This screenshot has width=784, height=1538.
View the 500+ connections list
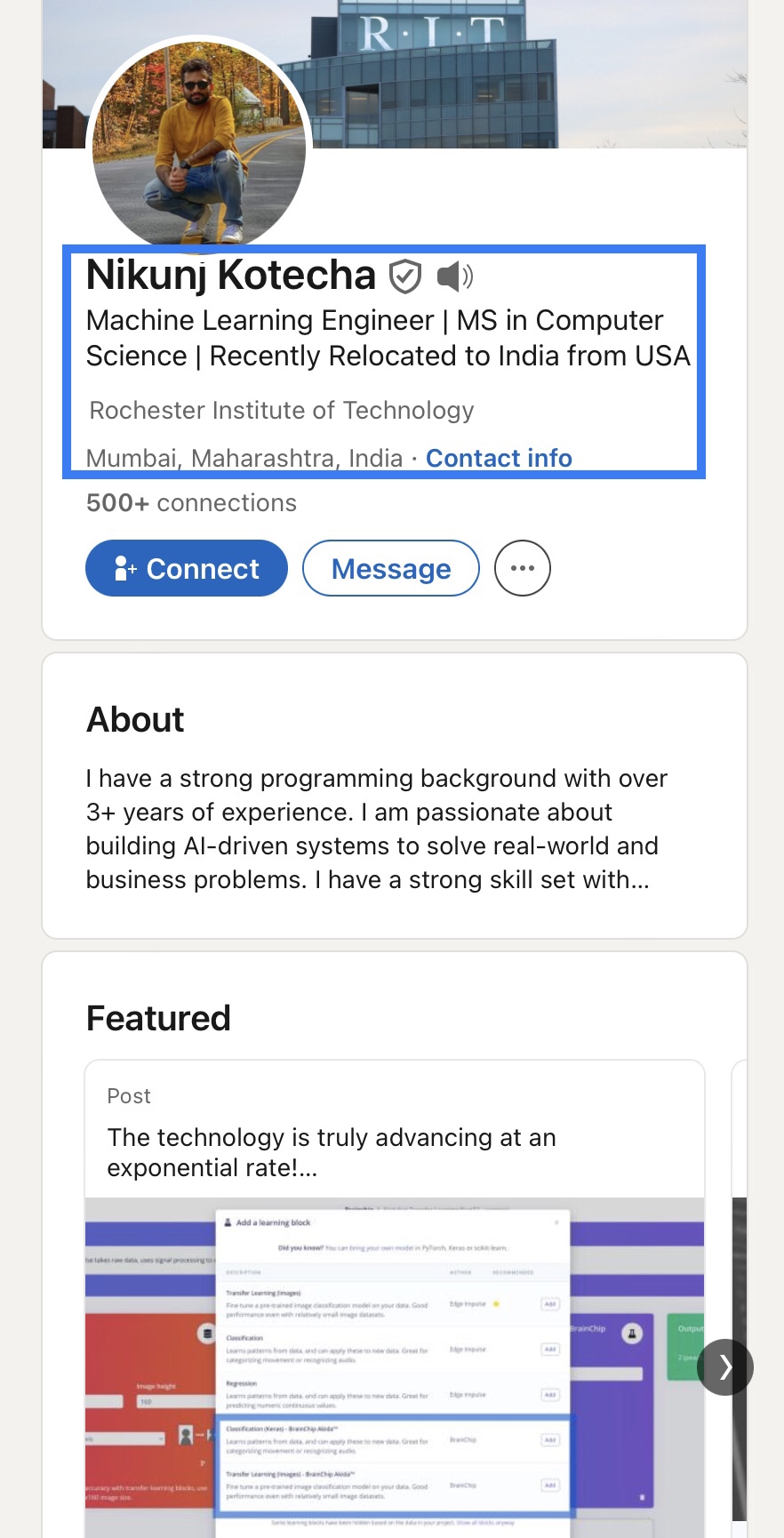pos(191,503)
